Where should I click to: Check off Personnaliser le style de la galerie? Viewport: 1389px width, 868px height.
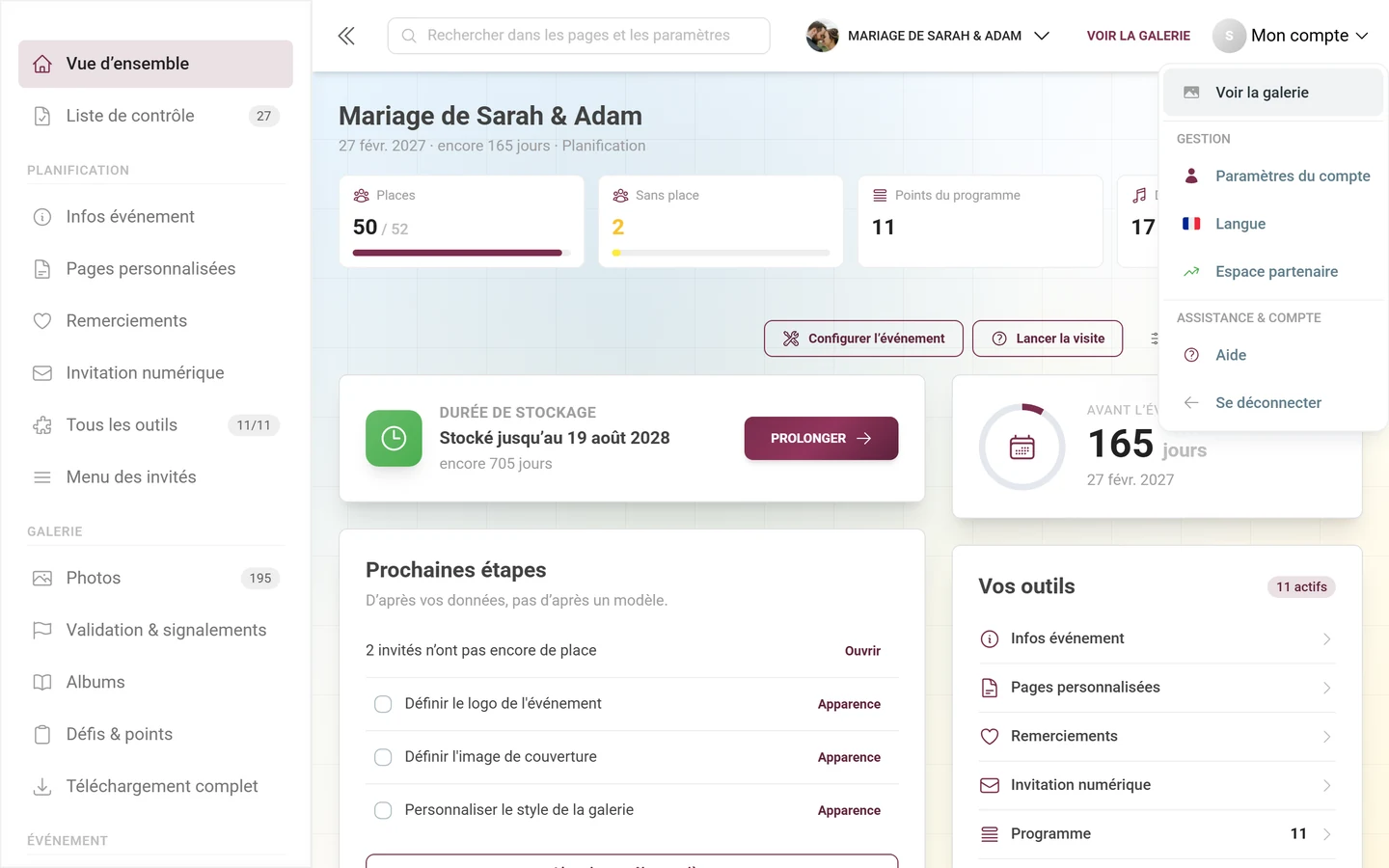point(383,810)
